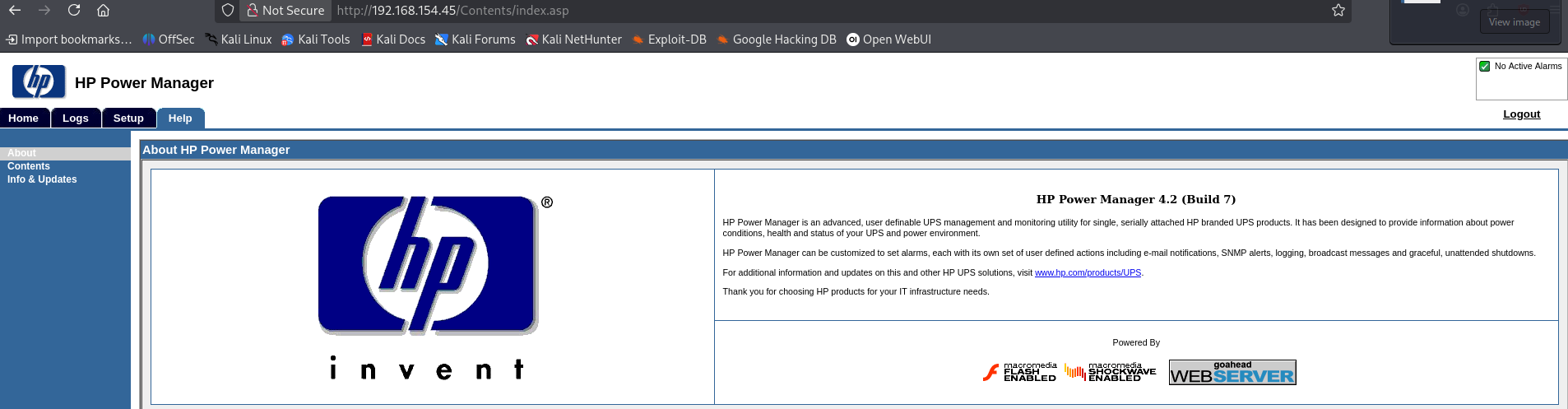
Task: Switch to the Setup tab
Action: [128, 119]
